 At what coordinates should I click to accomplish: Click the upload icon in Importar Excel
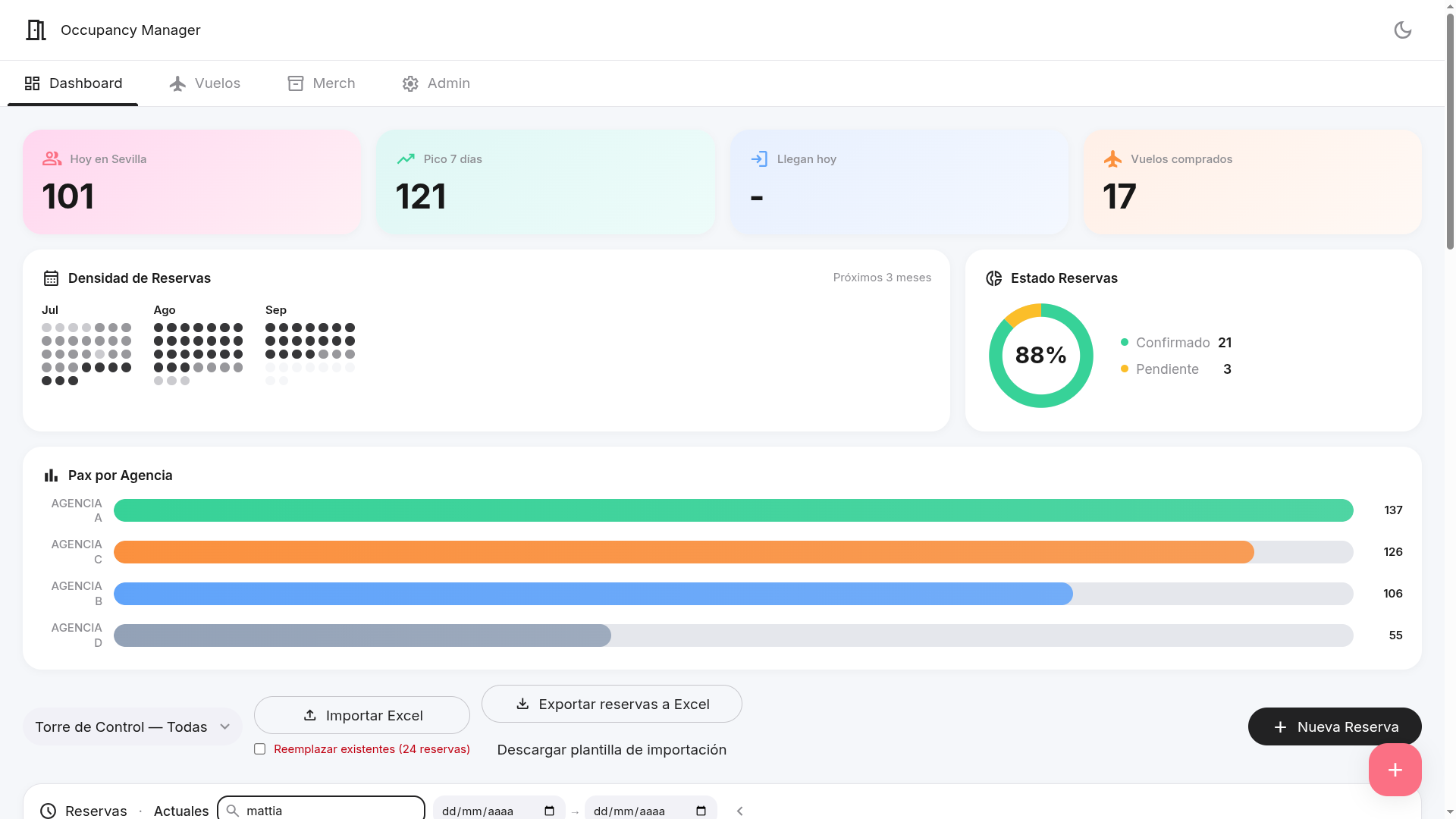click(309, 715)
